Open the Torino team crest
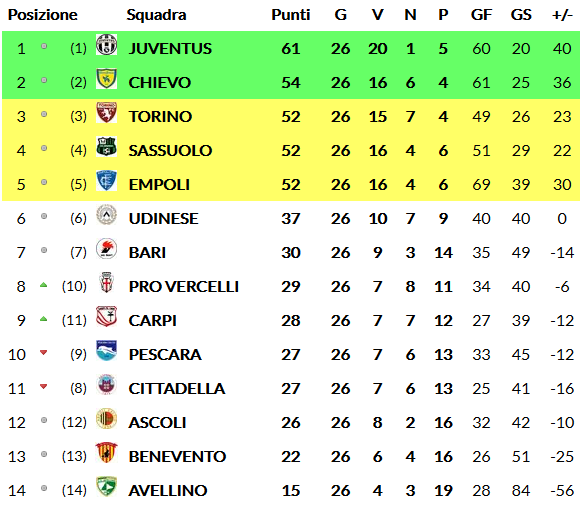This screenshot has width=580, height=511. (x=106, y=113)
